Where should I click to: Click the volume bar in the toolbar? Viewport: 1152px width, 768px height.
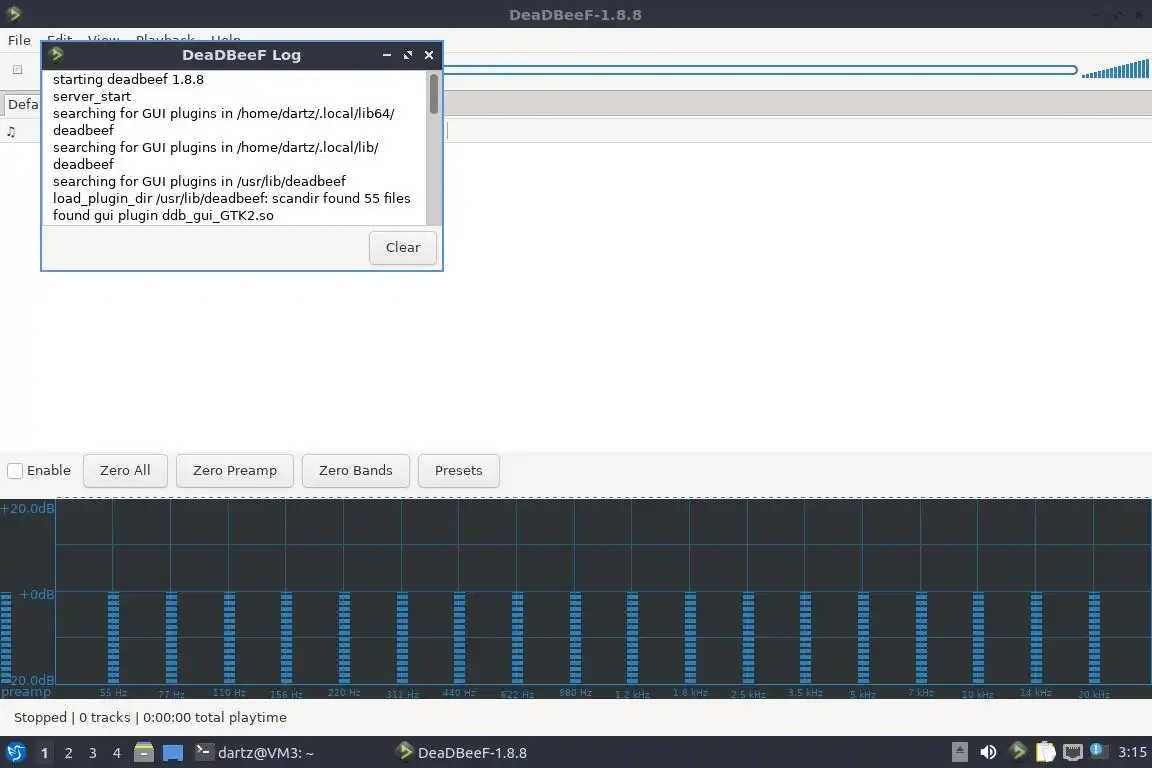pyautogui.click(x=1115, y=70)
